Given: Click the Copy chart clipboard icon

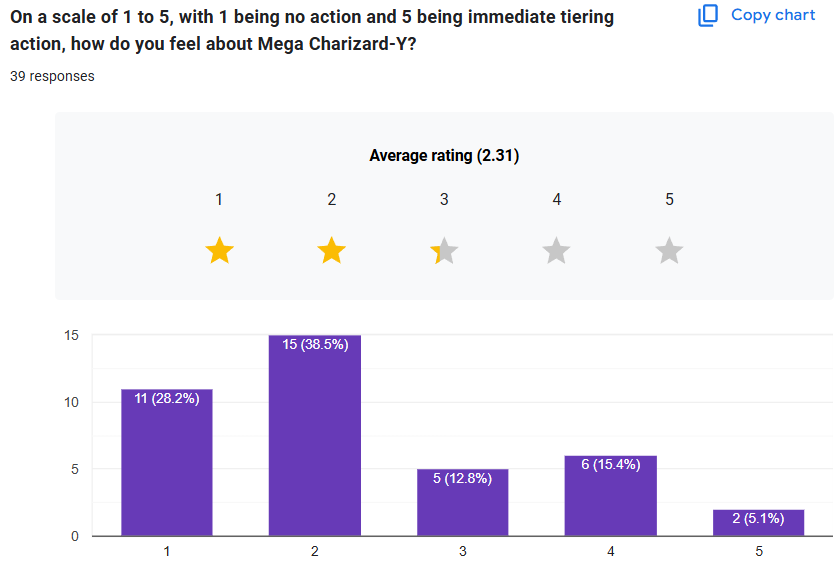Looking at the screenshot, I should (x=708, y=15).
